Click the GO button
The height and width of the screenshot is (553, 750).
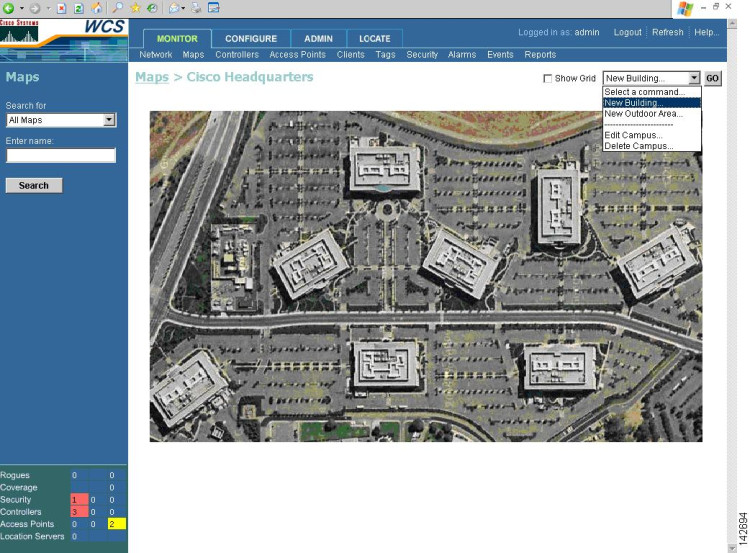click(x=712, y=78)
